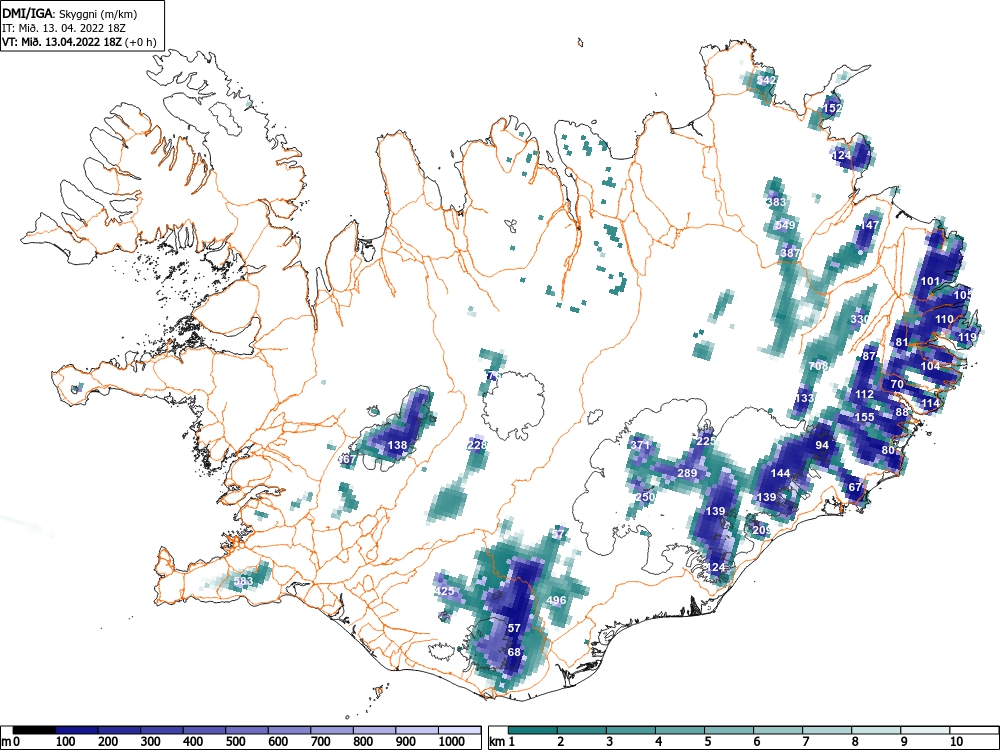Click the visibility value 330 on the map
This screenshot has height=750, width=1000.
pyautogui.click(x=860, y=319)
